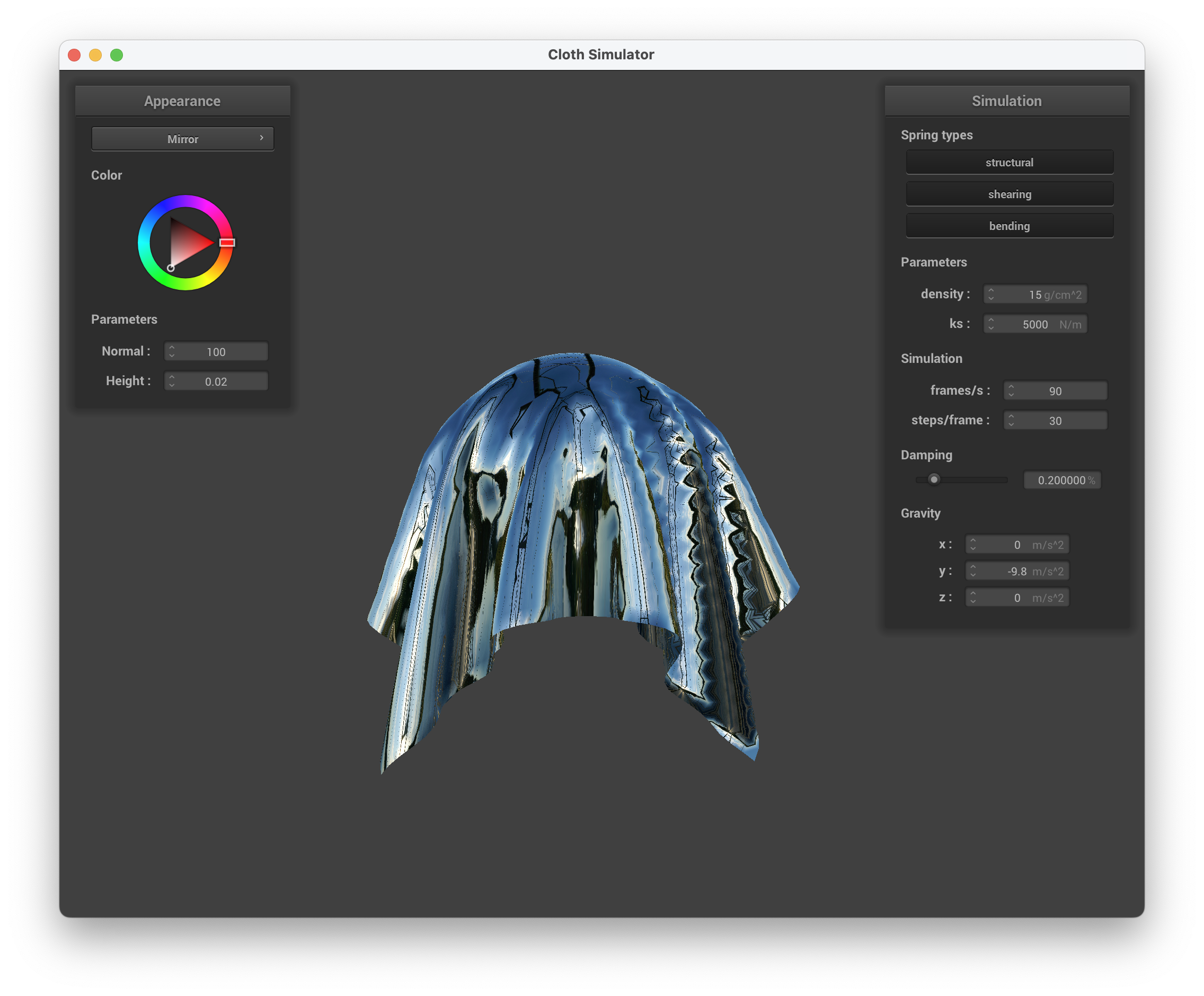This screenshot has width=1204, height=996.
Task: Toggle shearing spring type
Action: (x=1009, y=194)
